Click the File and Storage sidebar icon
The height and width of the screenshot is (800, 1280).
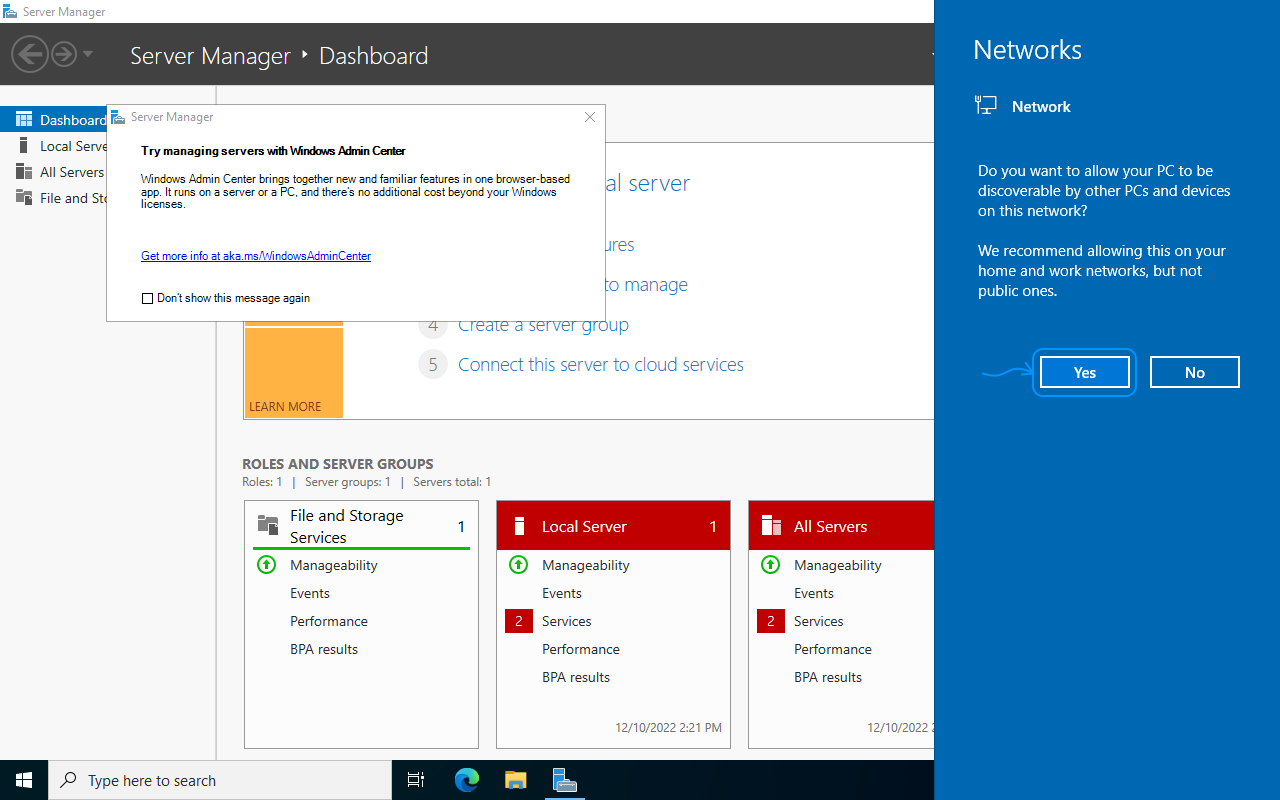24,198
